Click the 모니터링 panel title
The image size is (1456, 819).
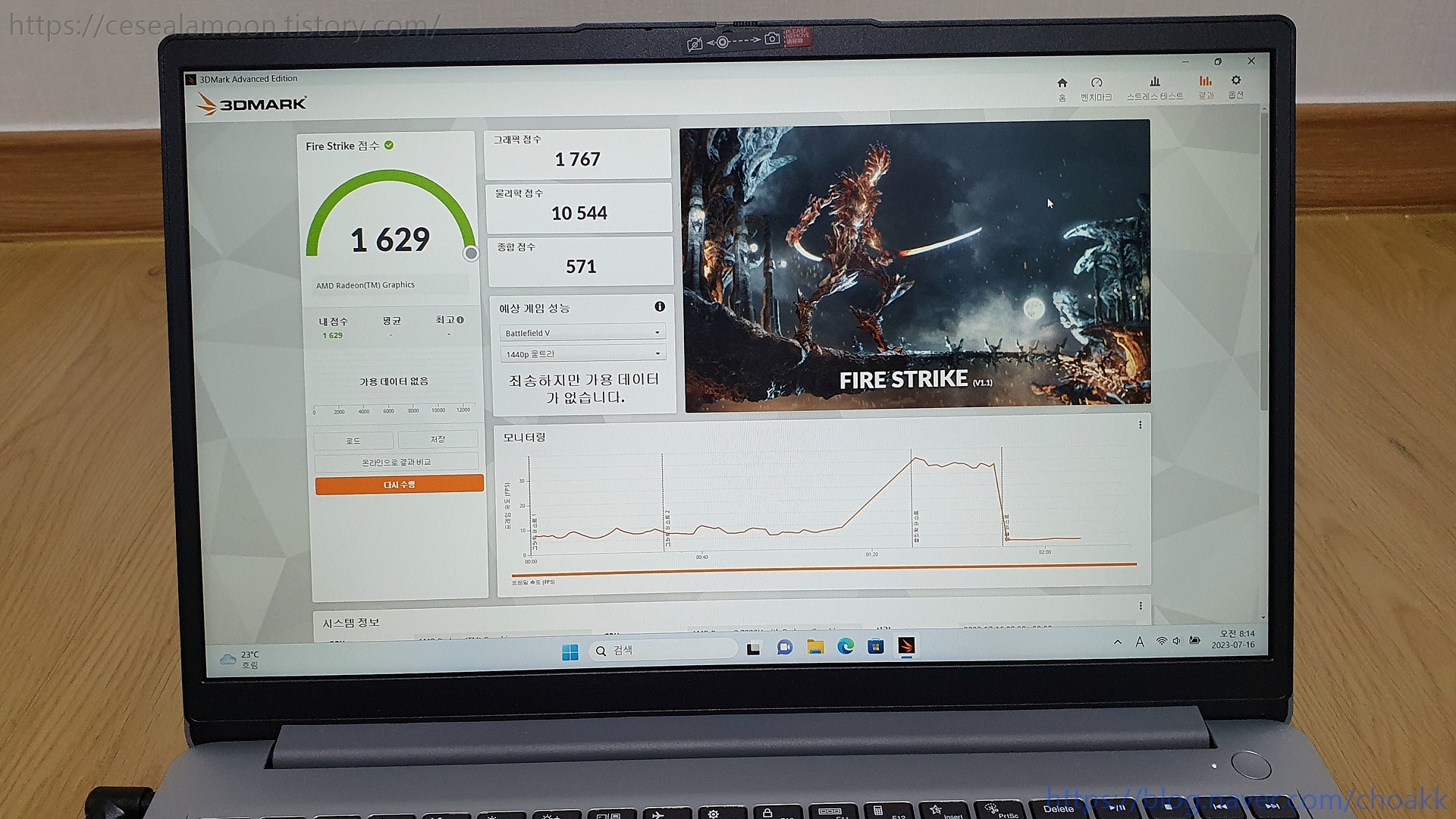point(524,438)
